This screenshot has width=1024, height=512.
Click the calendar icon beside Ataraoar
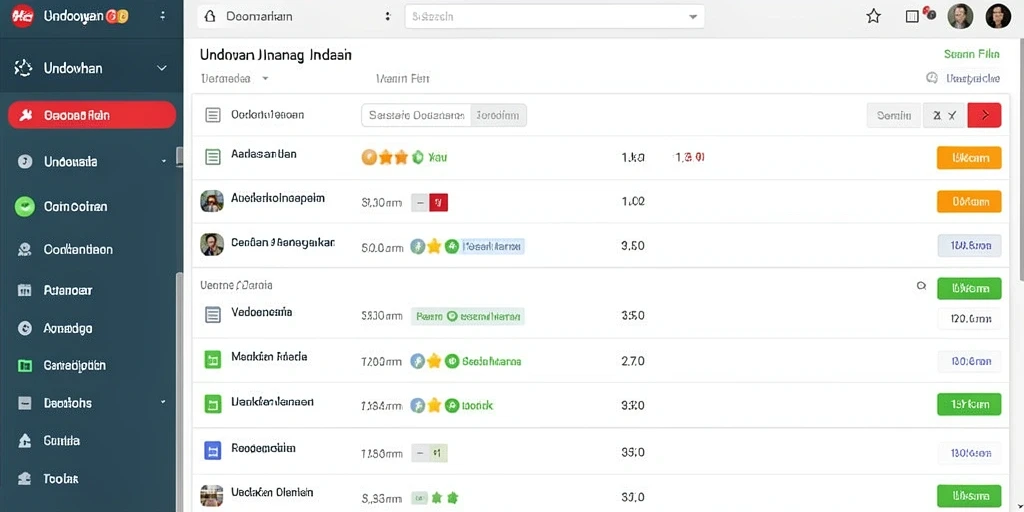coord(25,291)
